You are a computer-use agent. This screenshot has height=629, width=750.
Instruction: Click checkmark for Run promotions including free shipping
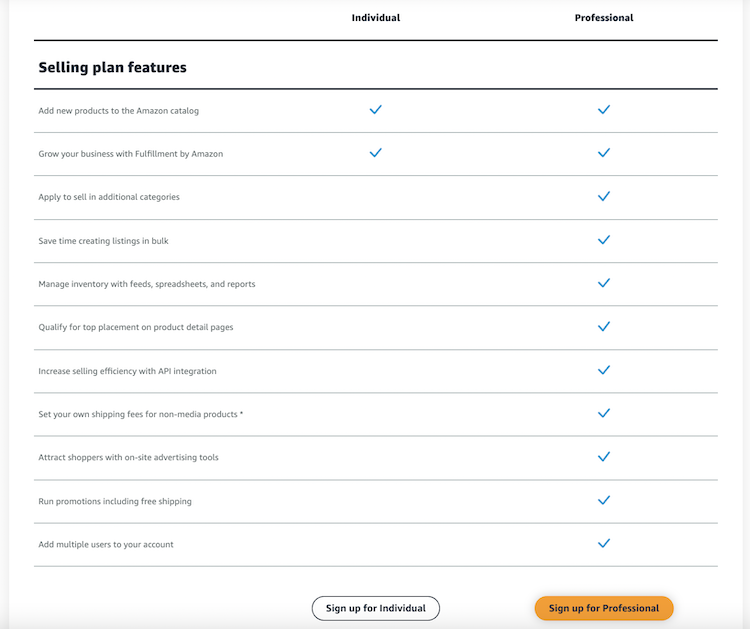coord(604,500)
